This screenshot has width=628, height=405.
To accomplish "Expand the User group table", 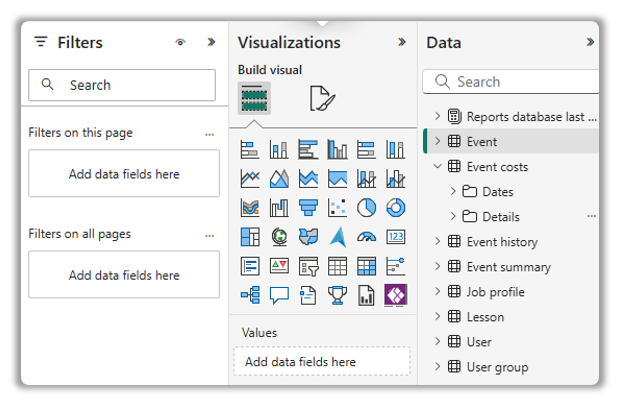I will [437, 367].
